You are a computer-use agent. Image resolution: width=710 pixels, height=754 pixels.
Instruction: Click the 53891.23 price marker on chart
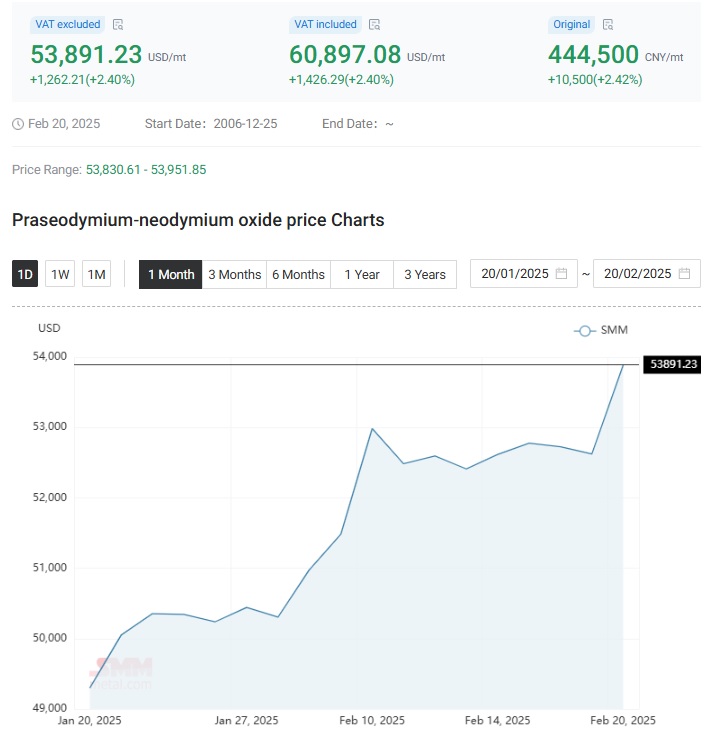pyautogui.click(x=672, y=364)
